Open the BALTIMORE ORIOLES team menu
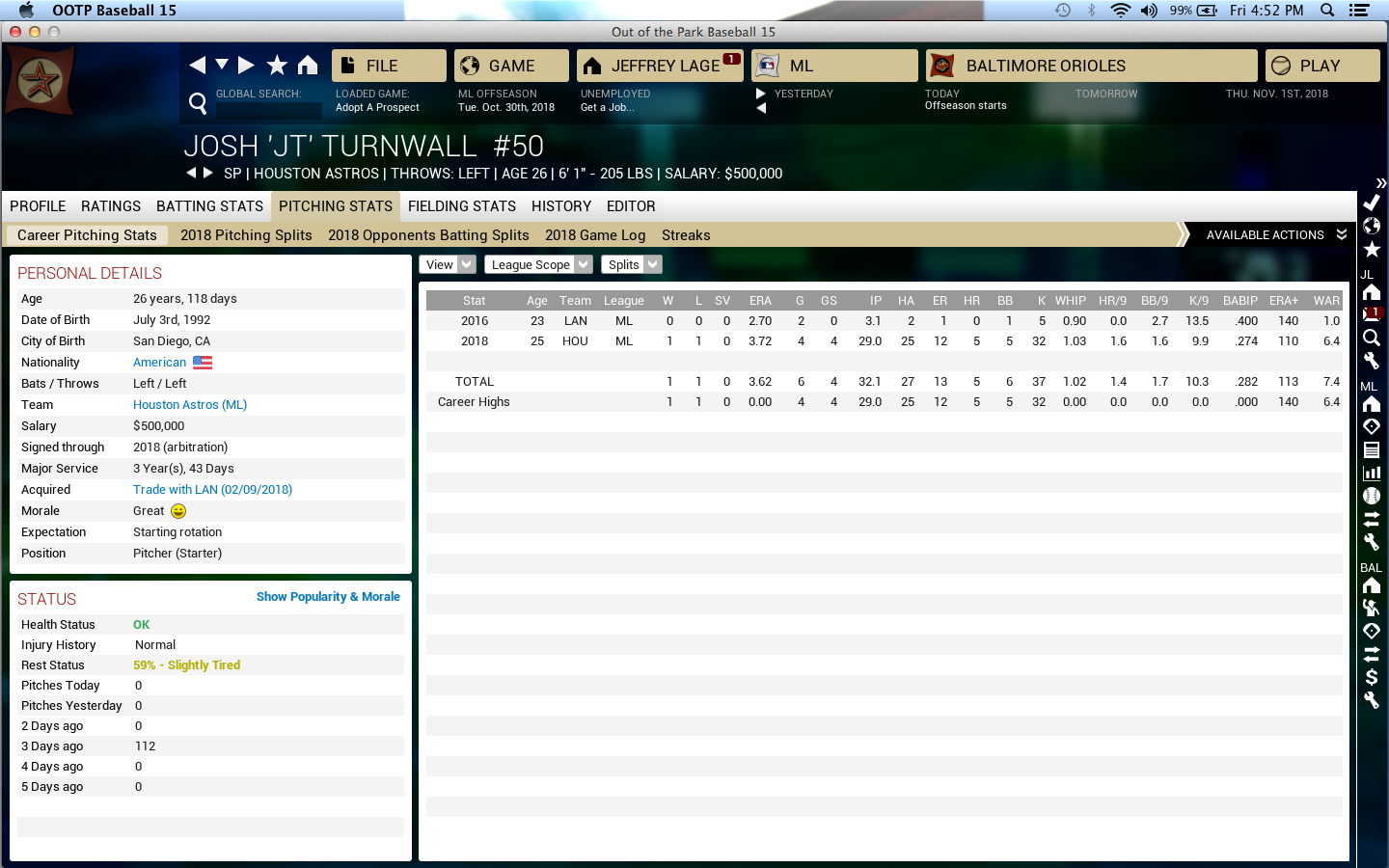This screenshot has width=1389, height=868. coord(1092,66)
